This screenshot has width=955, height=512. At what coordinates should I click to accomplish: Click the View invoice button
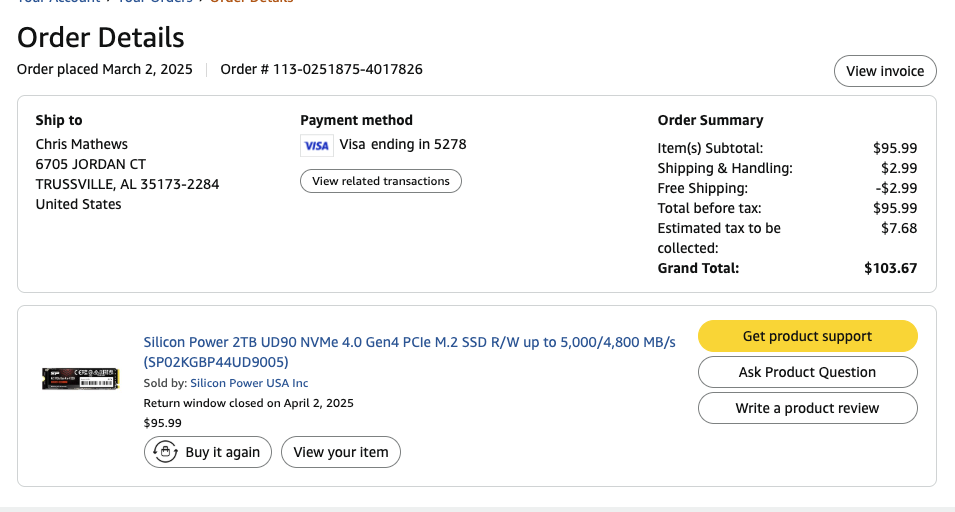click(x=885, y=71)
